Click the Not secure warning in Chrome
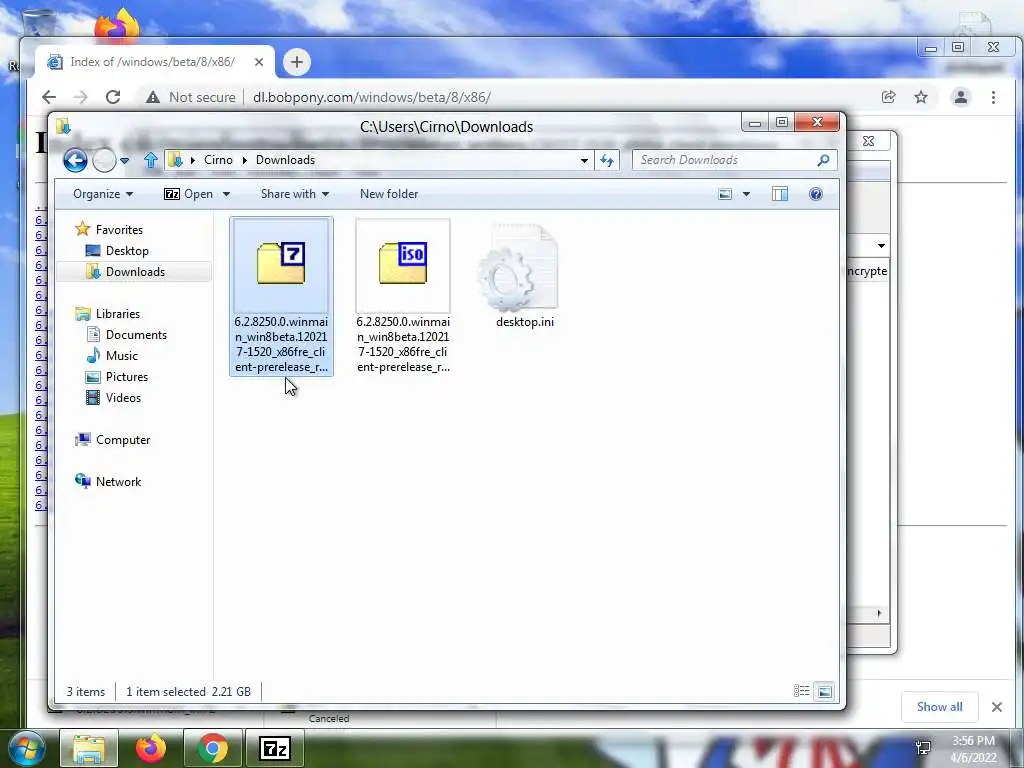The image size is (1024, 768). point(191,97)
